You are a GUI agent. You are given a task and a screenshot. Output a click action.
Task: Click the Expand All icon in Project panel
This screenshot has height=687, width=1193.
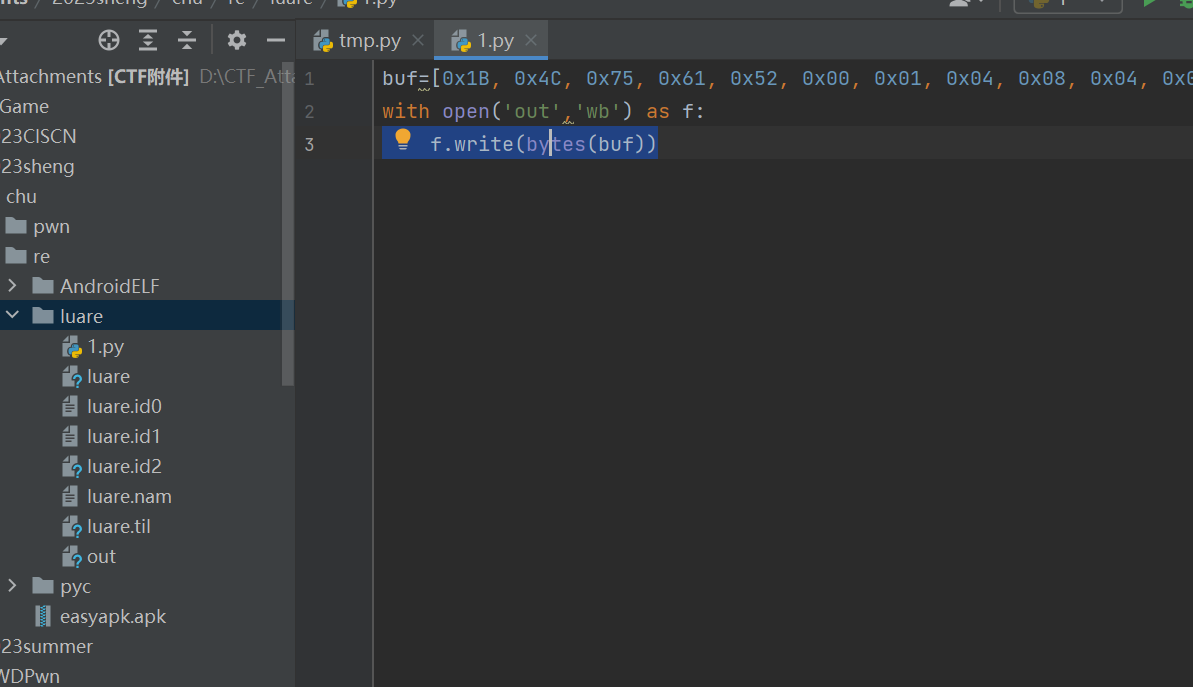click(x=148, y=40)
